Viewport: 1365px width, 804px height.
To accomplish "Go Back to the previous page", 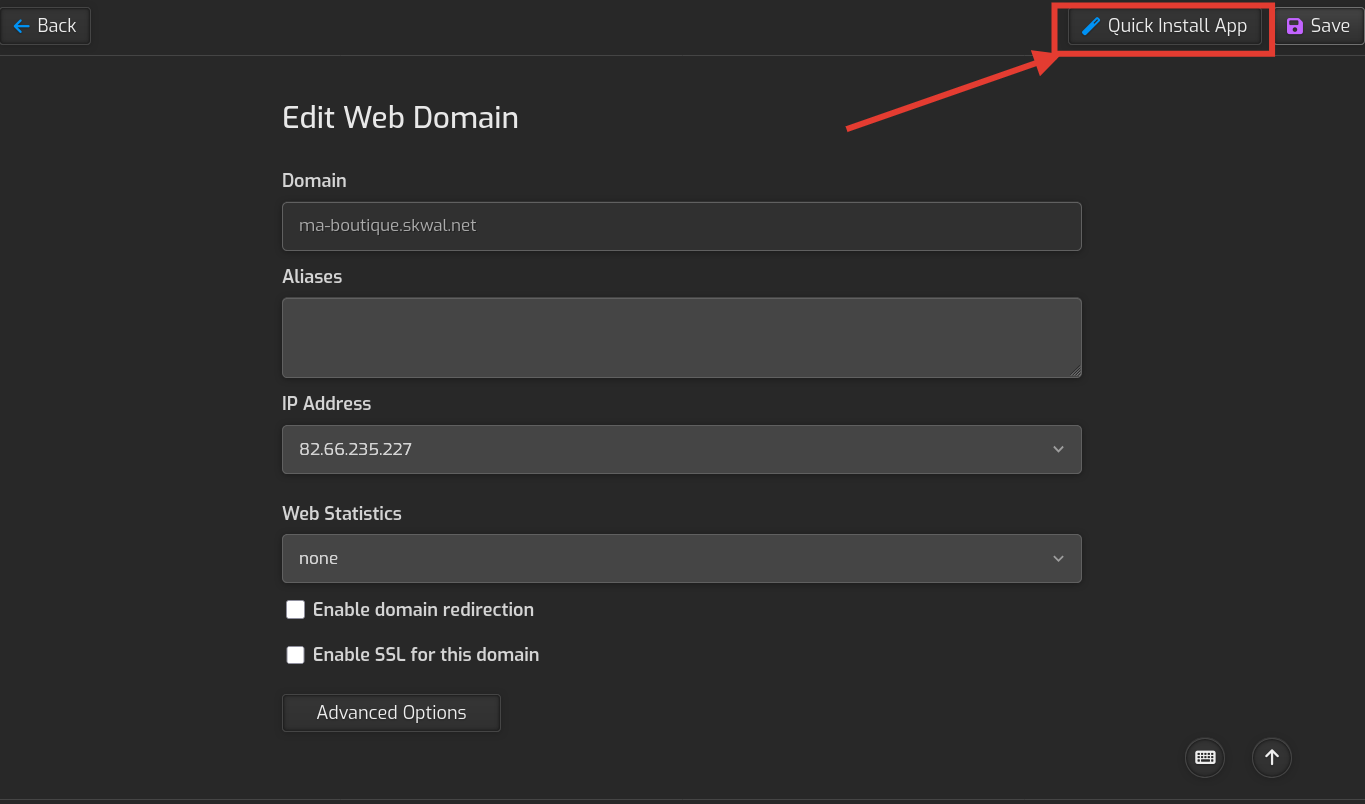I will [x=45, y=26].
